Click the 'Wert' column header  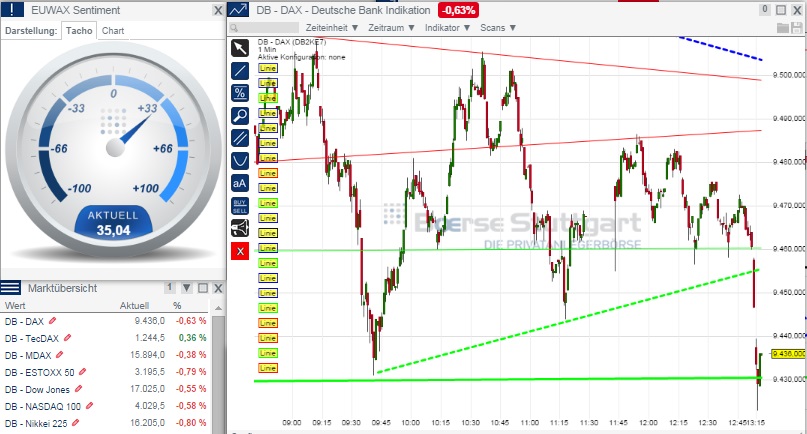[x=15, y=305]
